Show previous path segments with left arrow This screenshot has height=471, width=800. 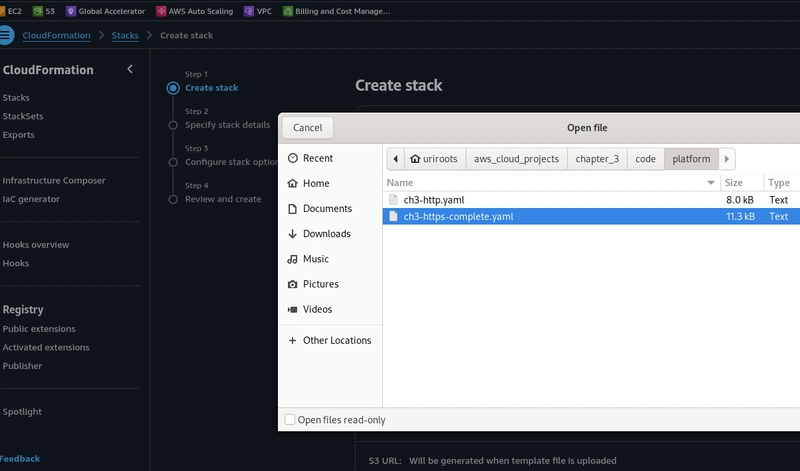pyautogui.click(x=395, y=159)
